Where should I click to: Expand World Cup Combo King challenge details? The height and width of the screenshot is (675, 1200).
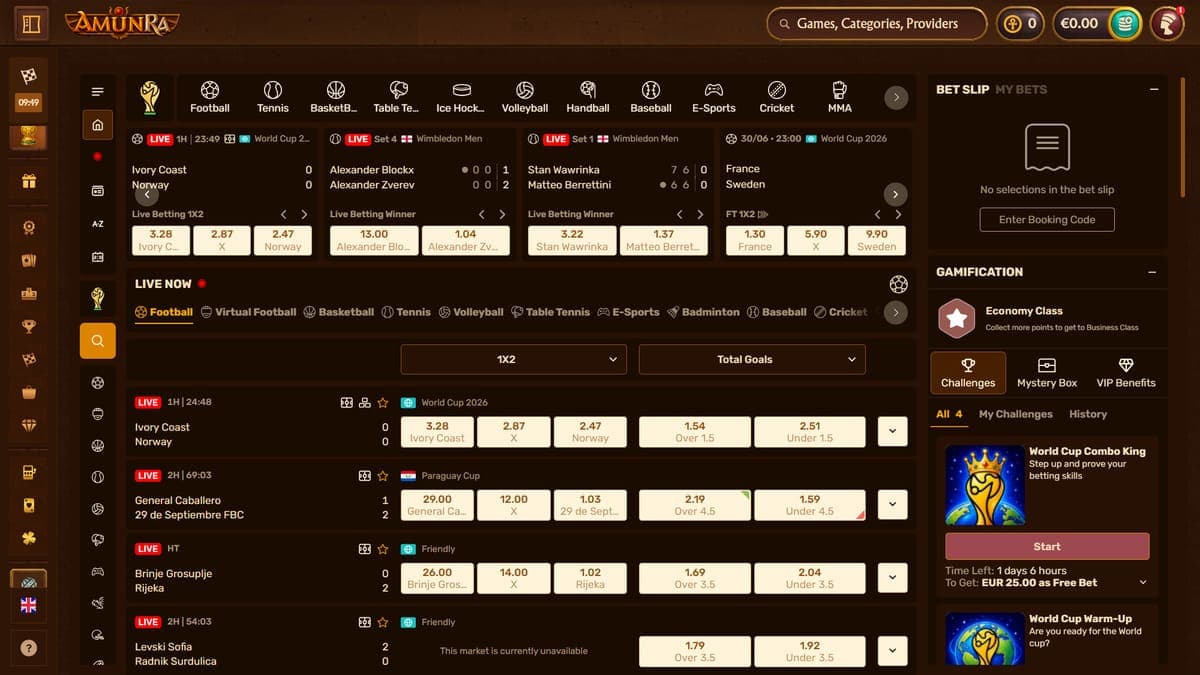pos(1143,582)
